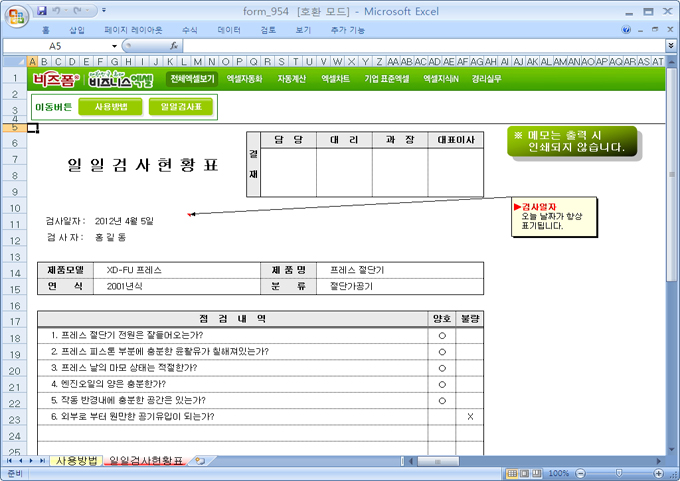Image resolution: width=680 pixels, height=481 pixels.
Task: Open the 검토 ribbon tab
Action: (x=268, y=30)
